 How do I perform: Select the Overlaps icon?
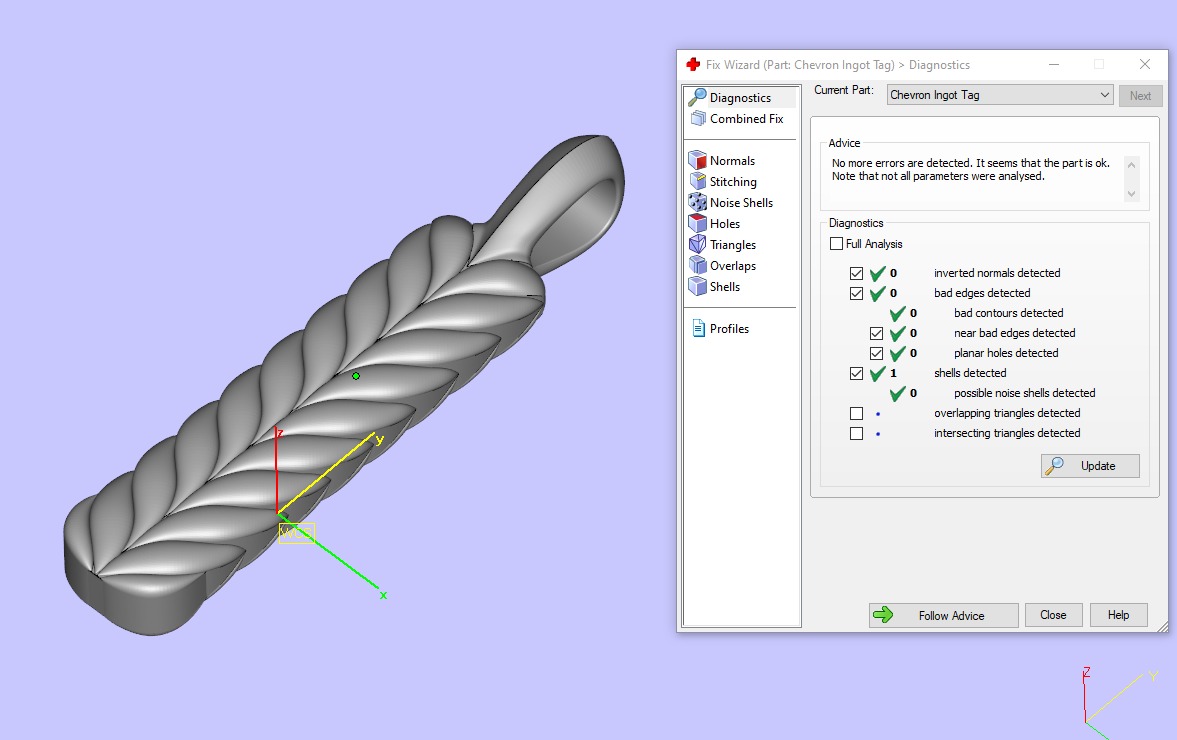[697, 265]
